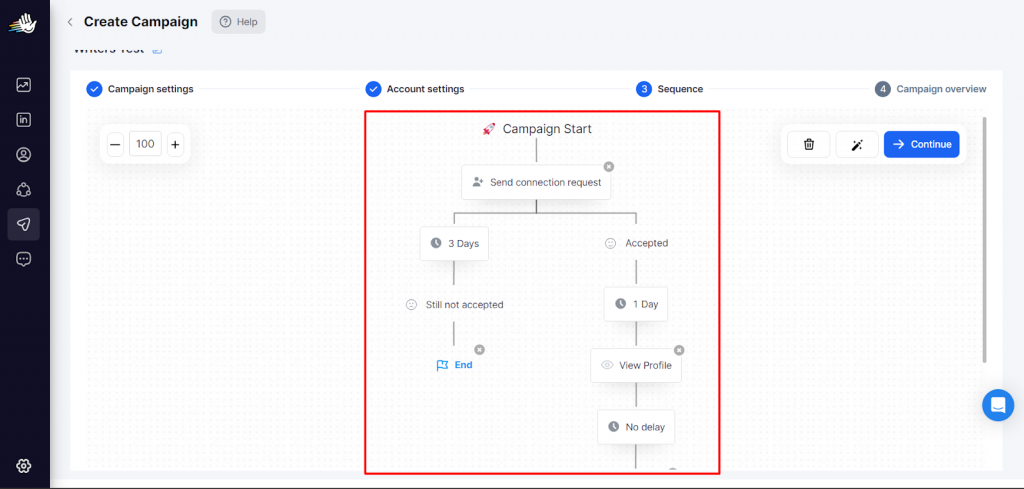Open the user profile sidebar icon
1024x489 pixels.
[24, 155]
